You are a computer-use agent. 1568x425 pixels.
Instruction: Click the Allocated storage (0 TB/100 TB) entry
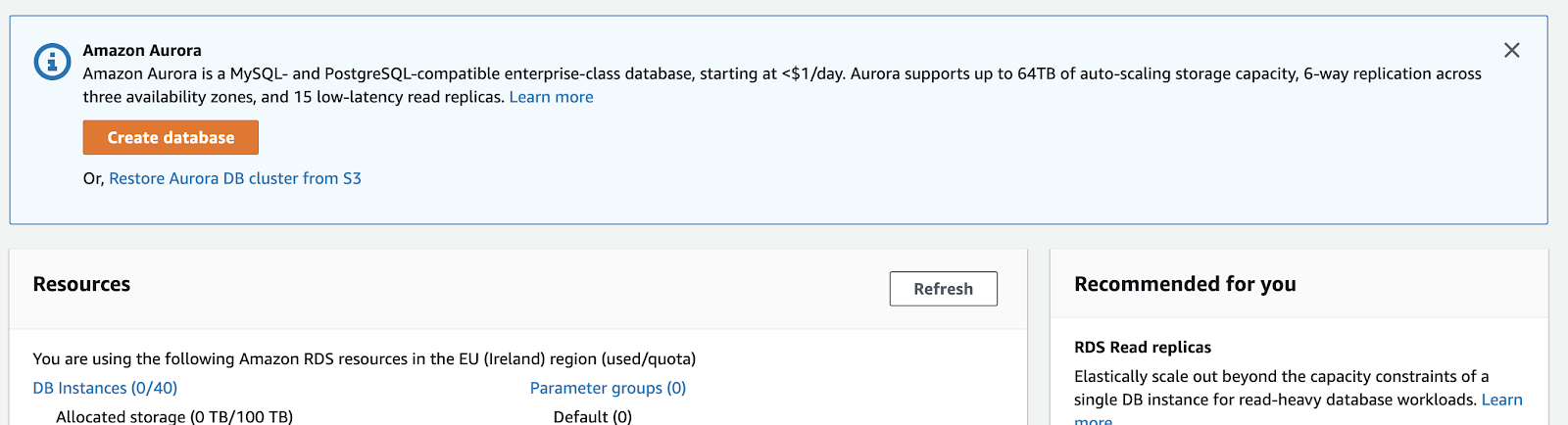coord(174,416)
